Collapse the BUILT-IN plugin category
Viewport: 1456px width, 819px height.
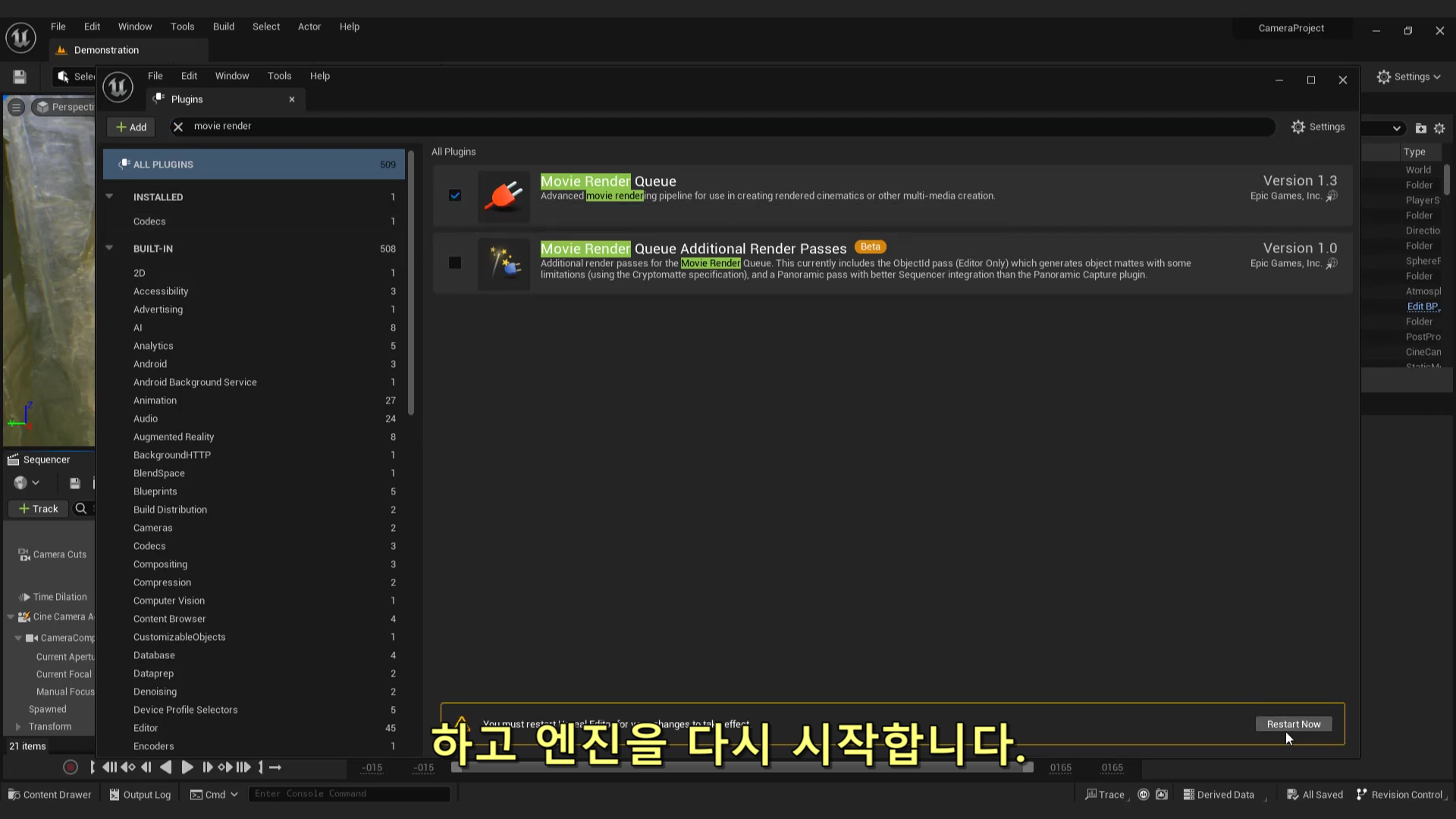point(109,248)
